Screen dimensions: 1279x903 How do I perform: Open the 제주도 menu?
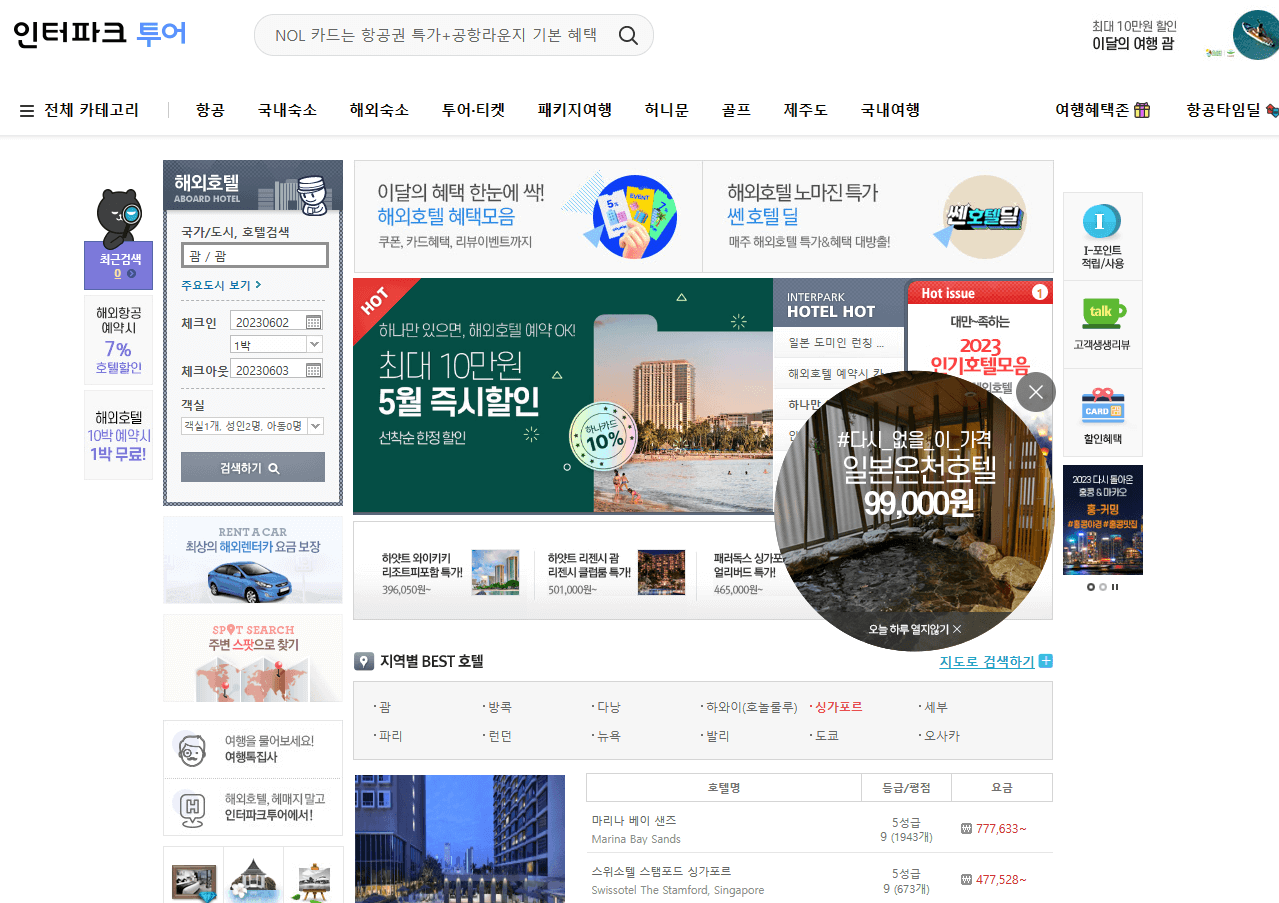[806, 110]
